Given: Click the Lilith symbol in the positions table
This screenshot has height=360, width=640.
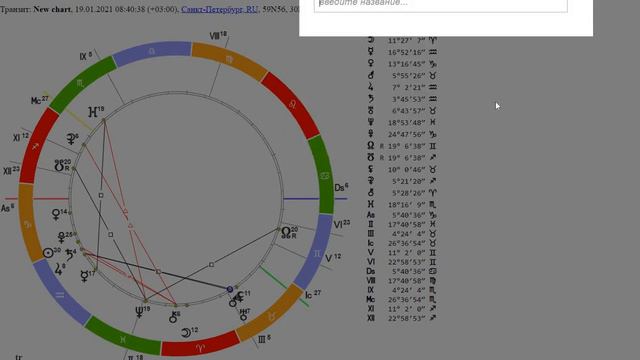Looking at the screenshot, I should tap(371, 169).
